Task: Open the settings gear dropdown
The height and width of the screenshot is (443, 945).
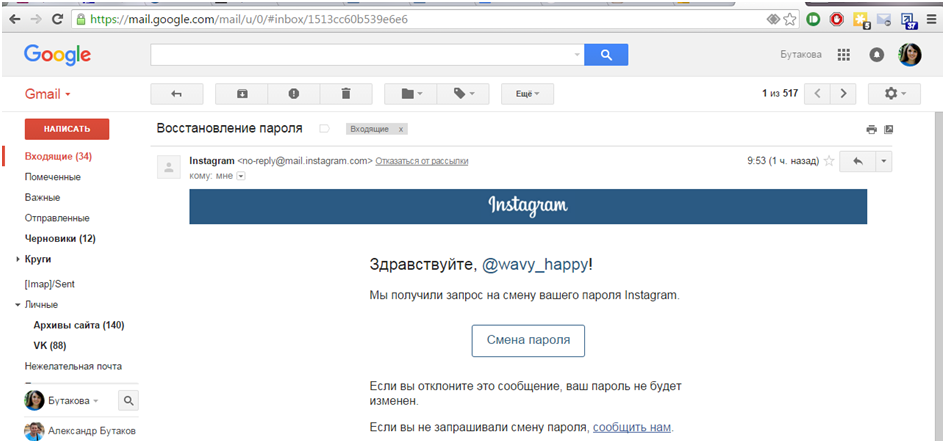Action: coord(894,94)
